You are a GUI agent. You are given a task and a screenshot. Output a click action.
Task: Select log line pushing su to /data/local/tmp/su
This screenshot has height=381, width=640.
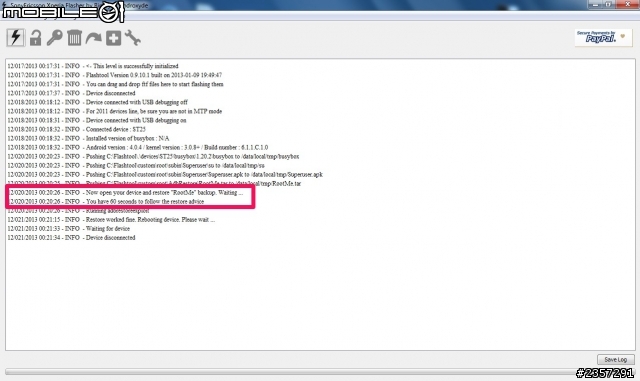(136, 165)
